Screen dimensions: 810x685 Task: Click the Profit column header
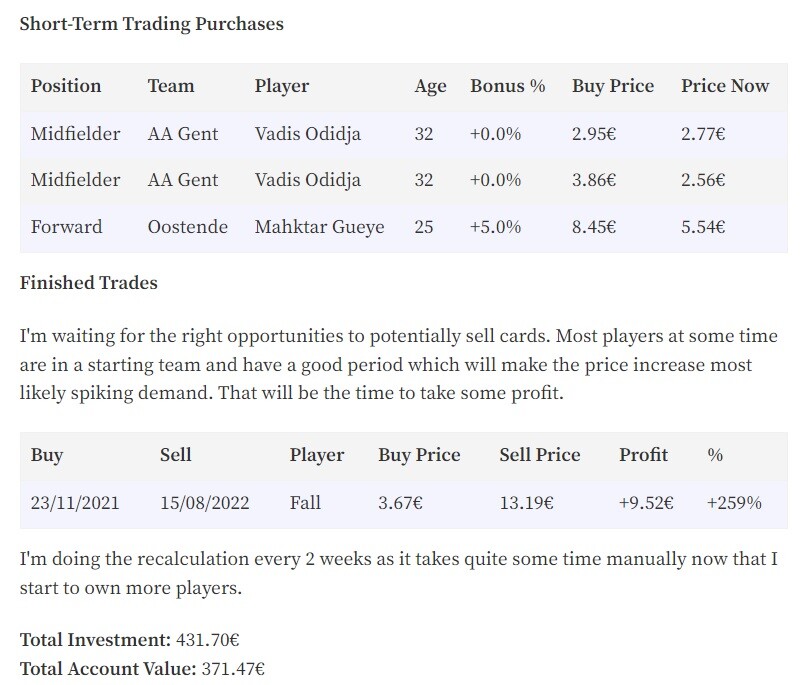[643, 455]
